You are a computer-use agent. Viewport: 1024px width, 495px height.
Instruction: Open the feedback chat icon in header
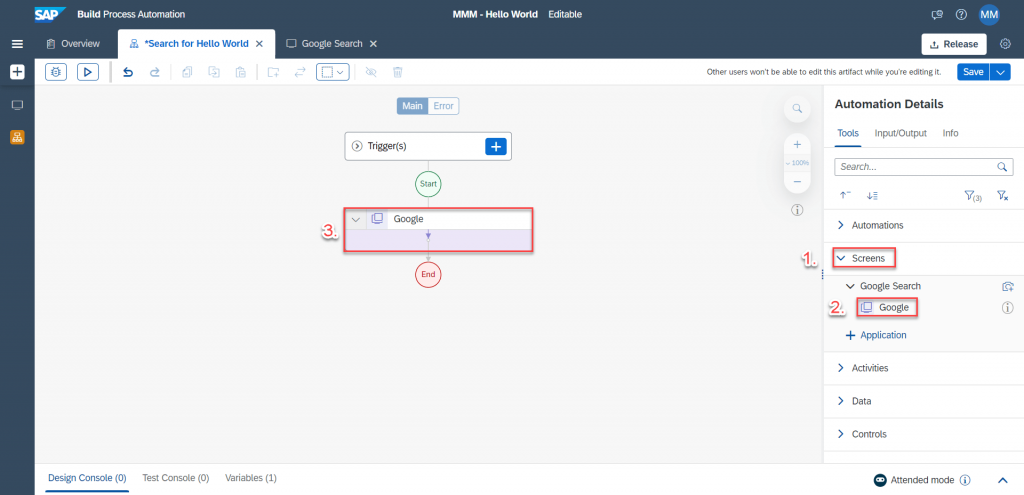(x=937, y=14)
